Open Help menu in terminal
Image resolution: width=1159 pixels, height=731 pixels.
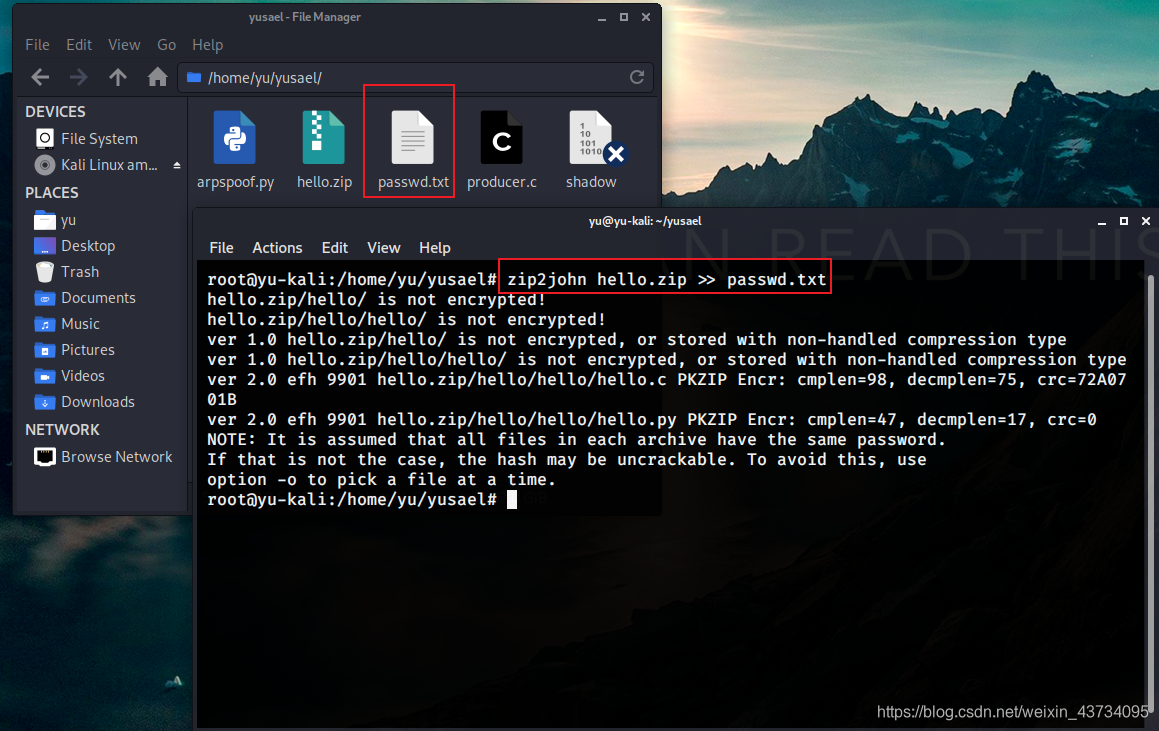coord(435,248)
